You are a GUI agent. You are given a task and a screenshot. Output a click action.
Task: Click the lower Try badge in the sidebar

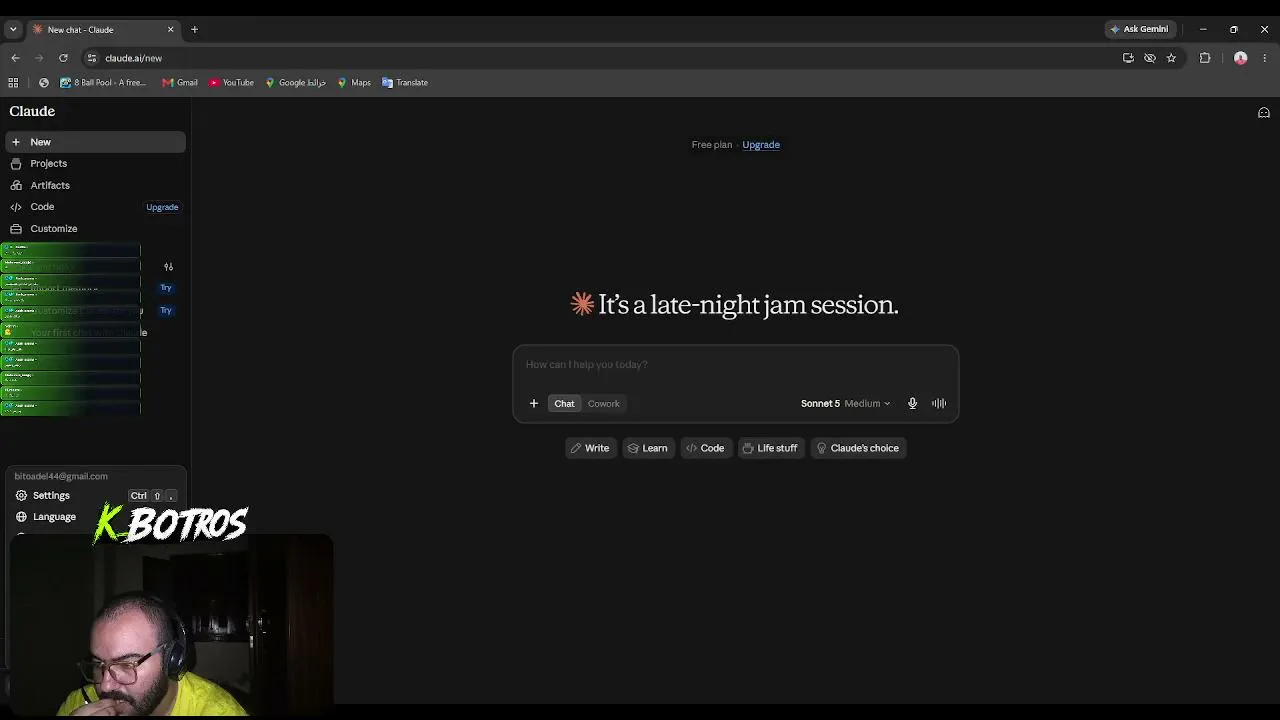point(166,310)
